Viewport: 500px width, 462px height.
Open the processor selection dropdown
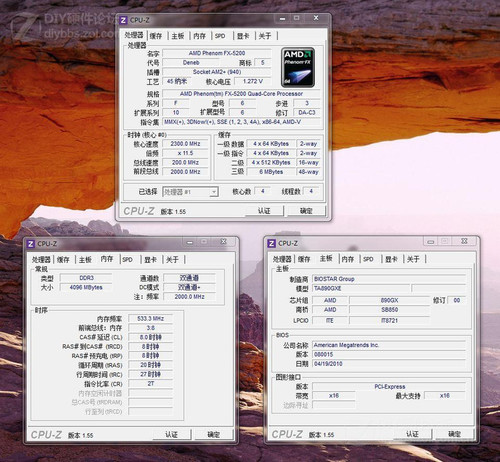[x=190, y=192]
